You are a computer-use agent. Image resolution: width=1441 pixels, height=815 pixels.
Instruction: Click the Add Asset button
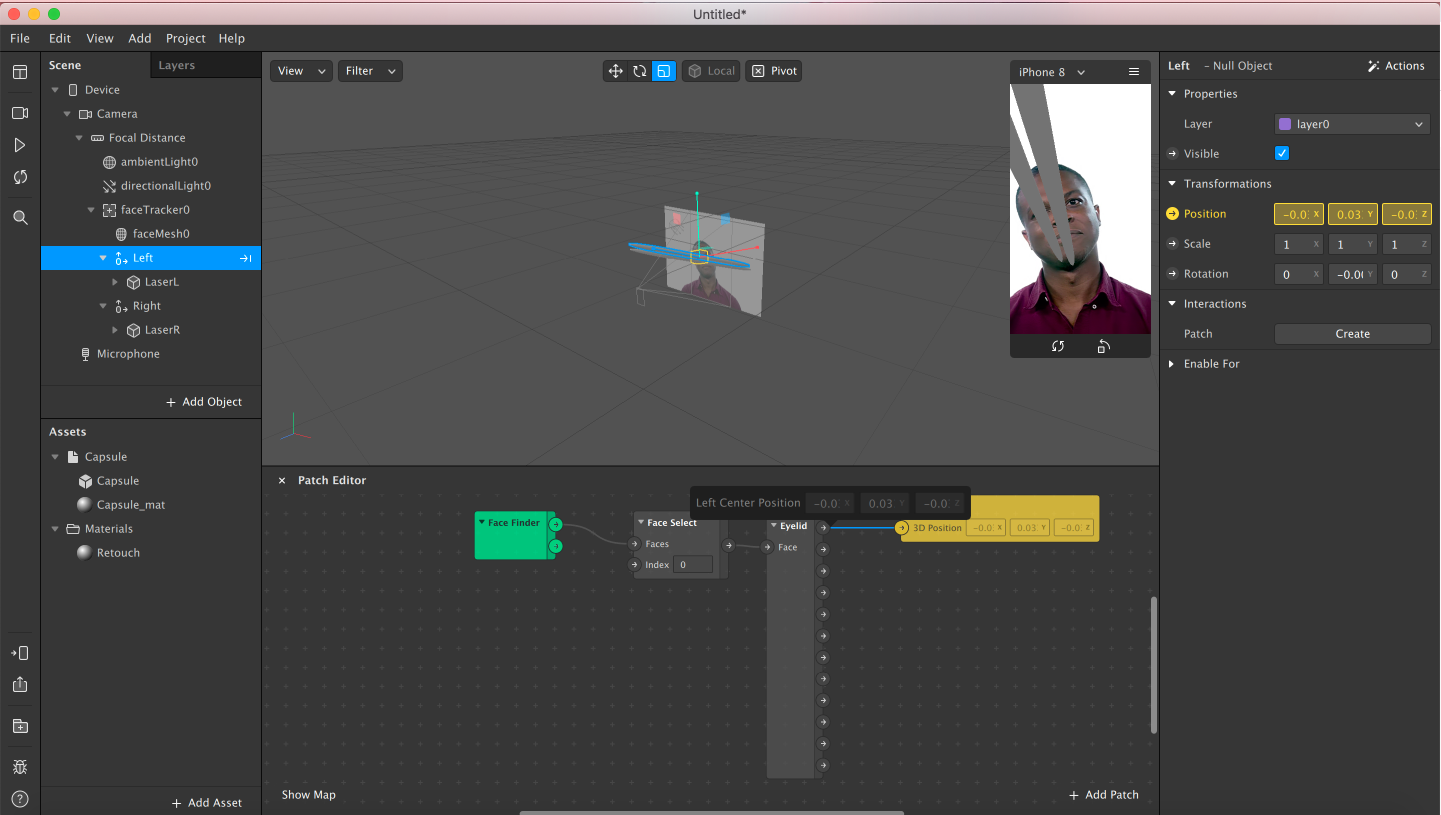[207, 803]
